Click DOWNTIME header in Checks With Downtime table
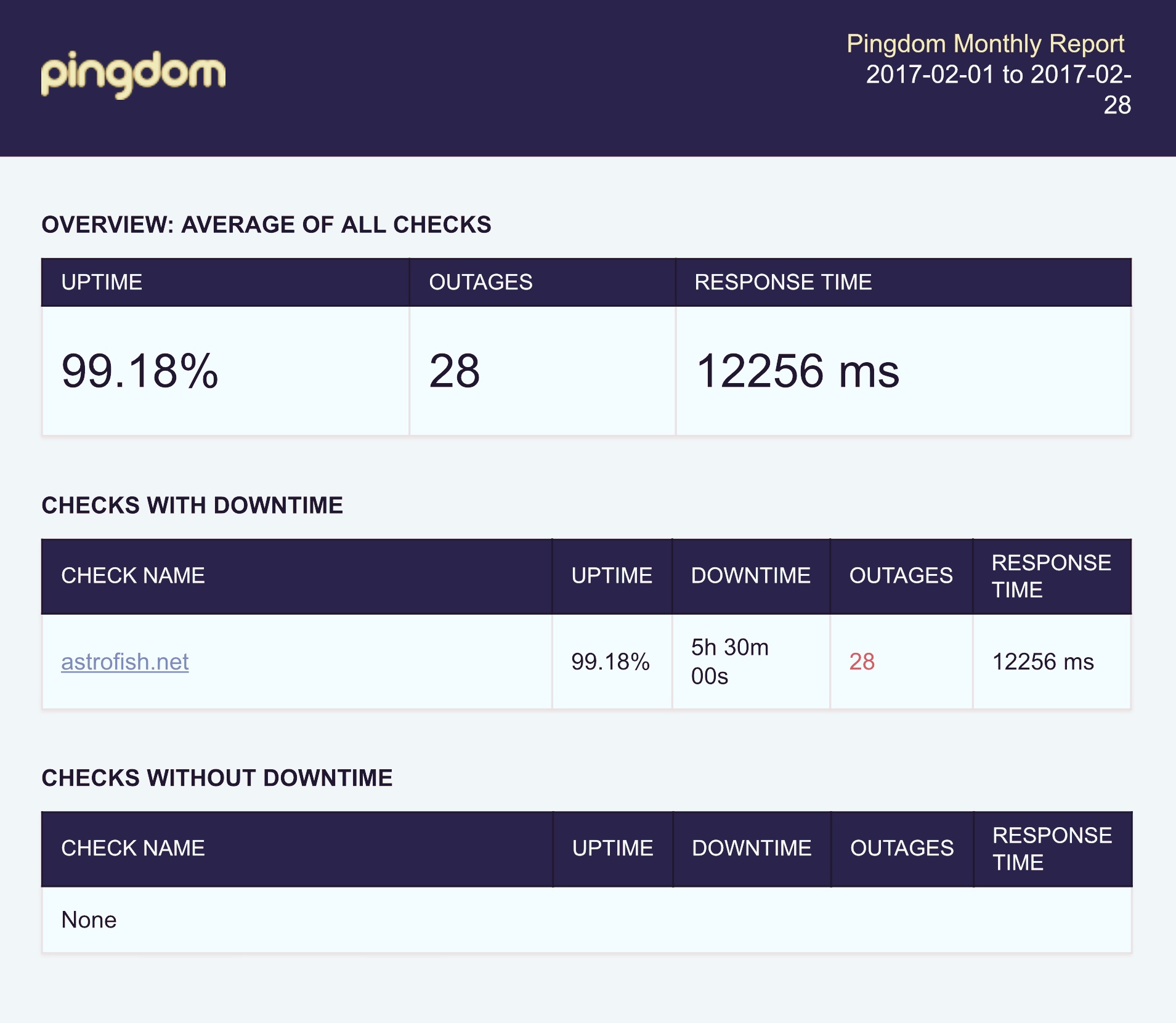Screen dimensions: 1176x1023 (x=750, y=575)
